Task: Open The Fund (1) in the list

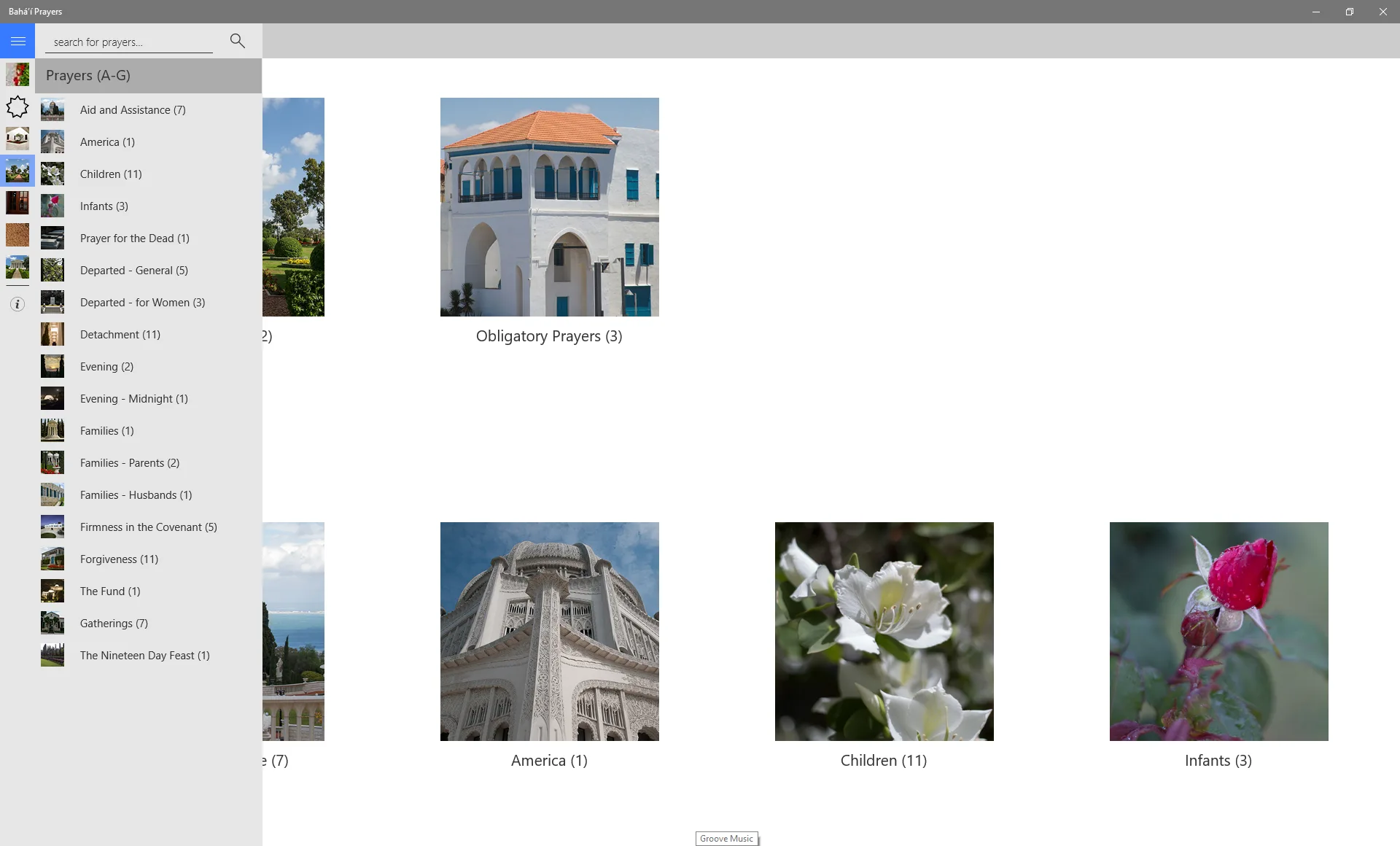Action: pos(149,591)
